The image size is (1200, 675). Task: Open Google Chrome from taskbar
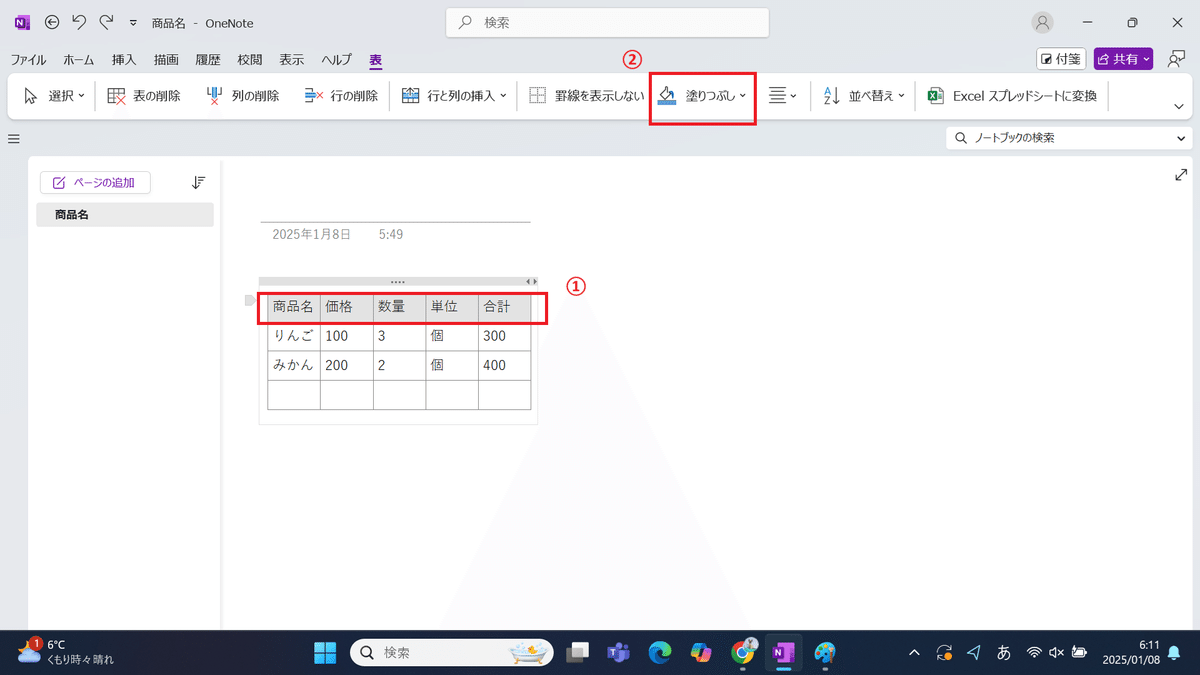tap(742, 652)
